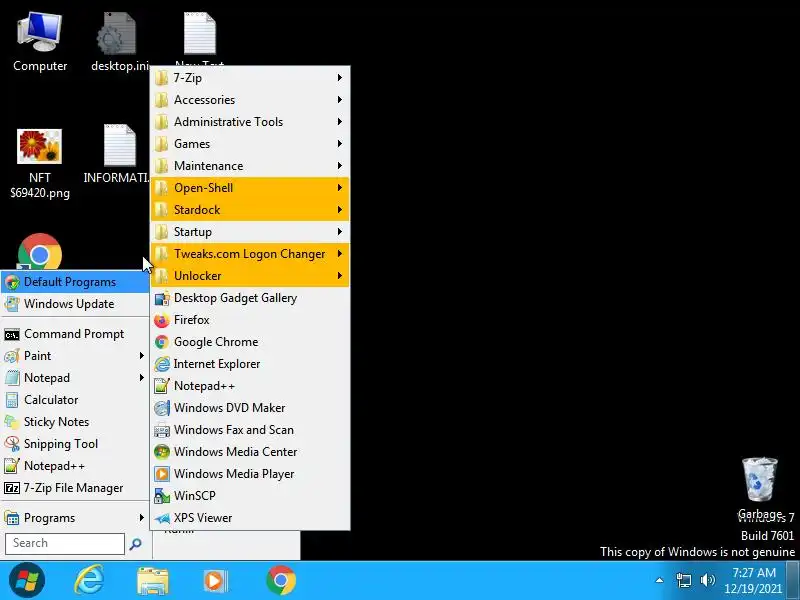The image size is (800, 600).
Task: Click the Games folder label
Action: [192, 144]
